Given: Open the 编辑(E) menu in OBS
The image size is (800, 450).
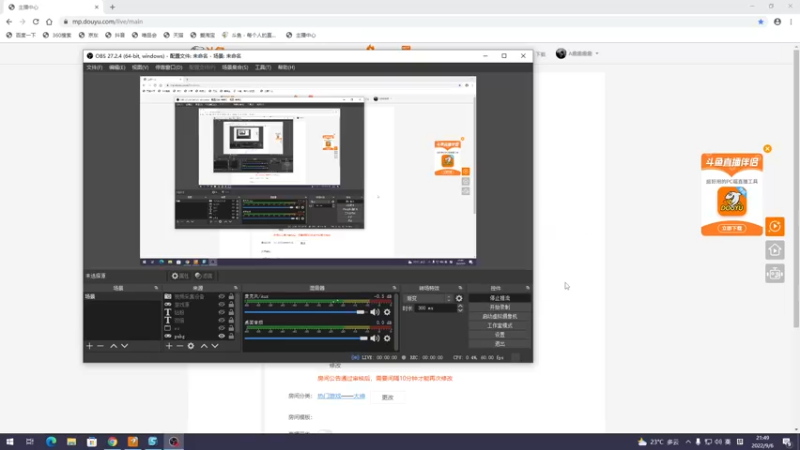Looking at the screenshot, I should (x=117, y=67).
